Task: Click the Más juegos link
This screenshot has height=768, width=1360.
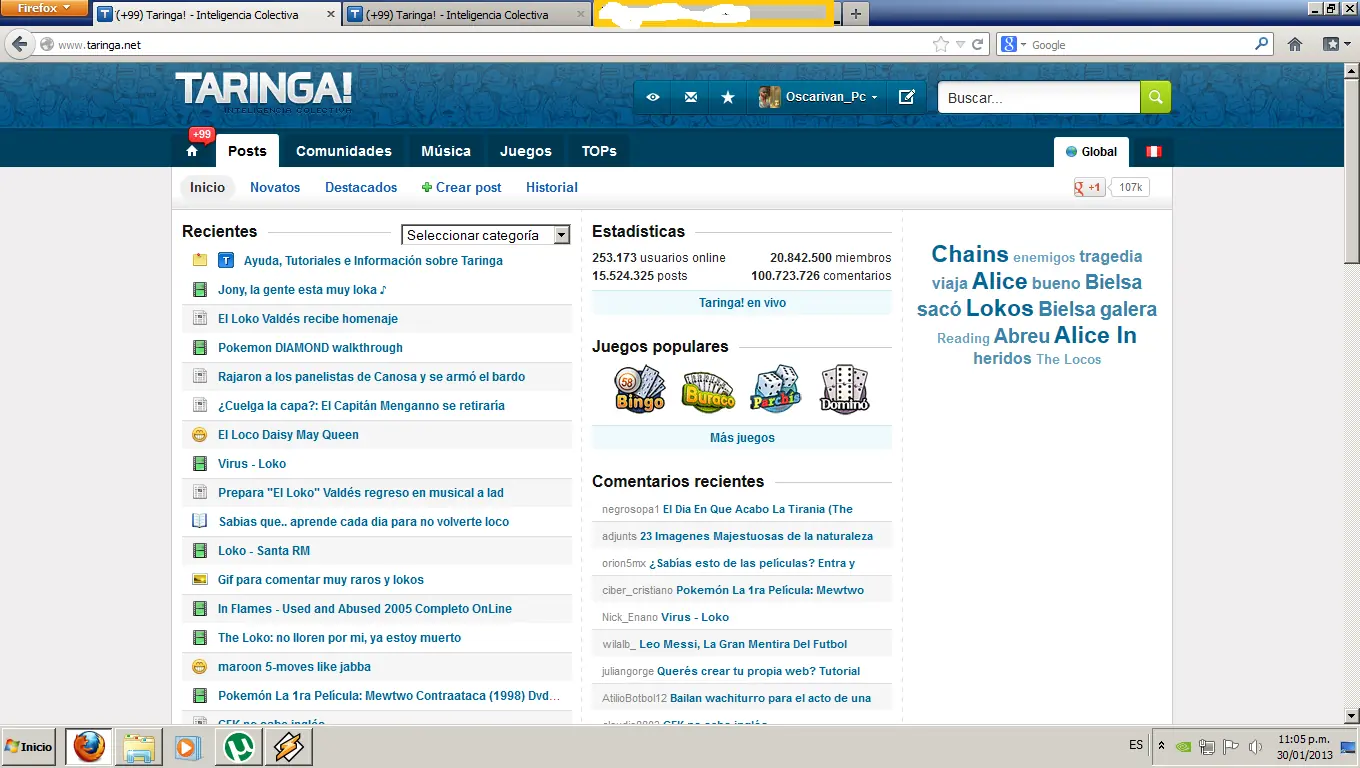Action: click(742, 438)
